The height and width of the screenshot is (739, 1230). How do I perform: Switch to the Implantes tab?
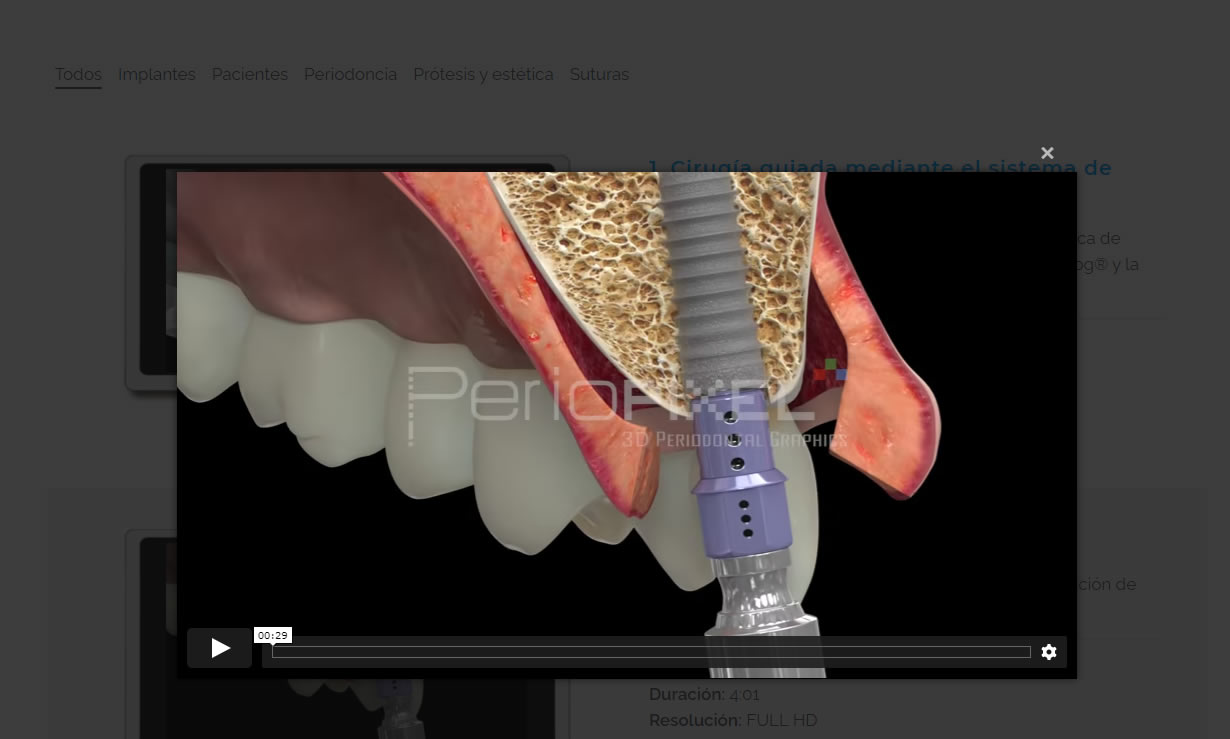click(157, 74)
